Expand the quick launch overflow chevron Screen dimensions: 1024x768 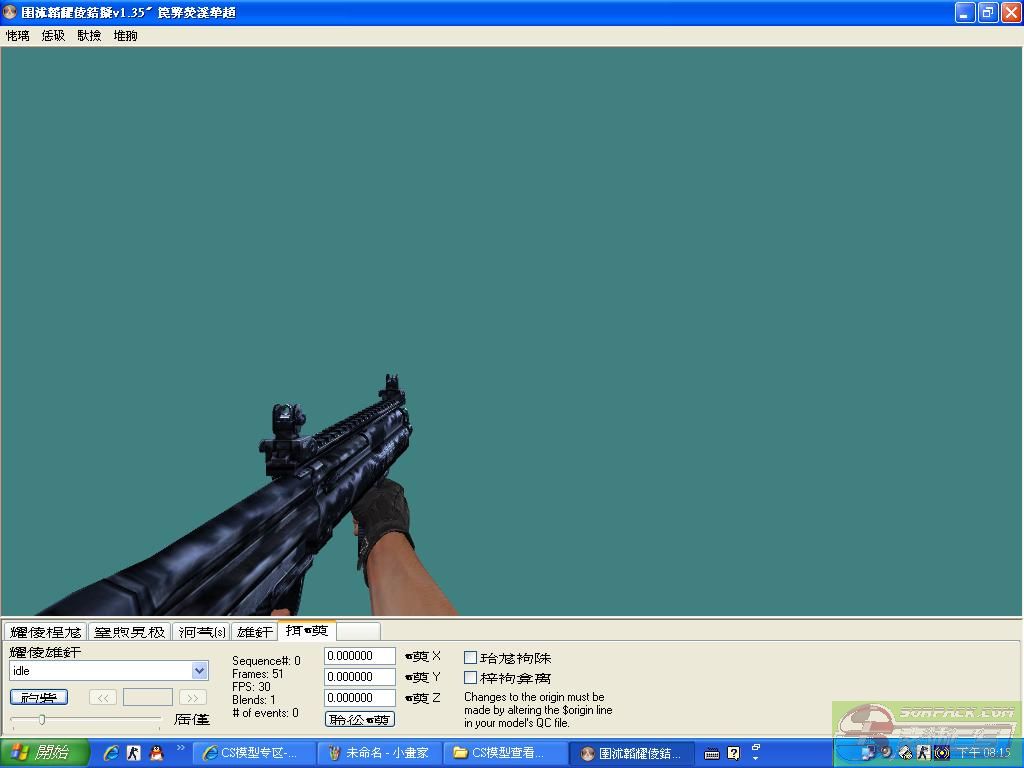pos(181,748)
